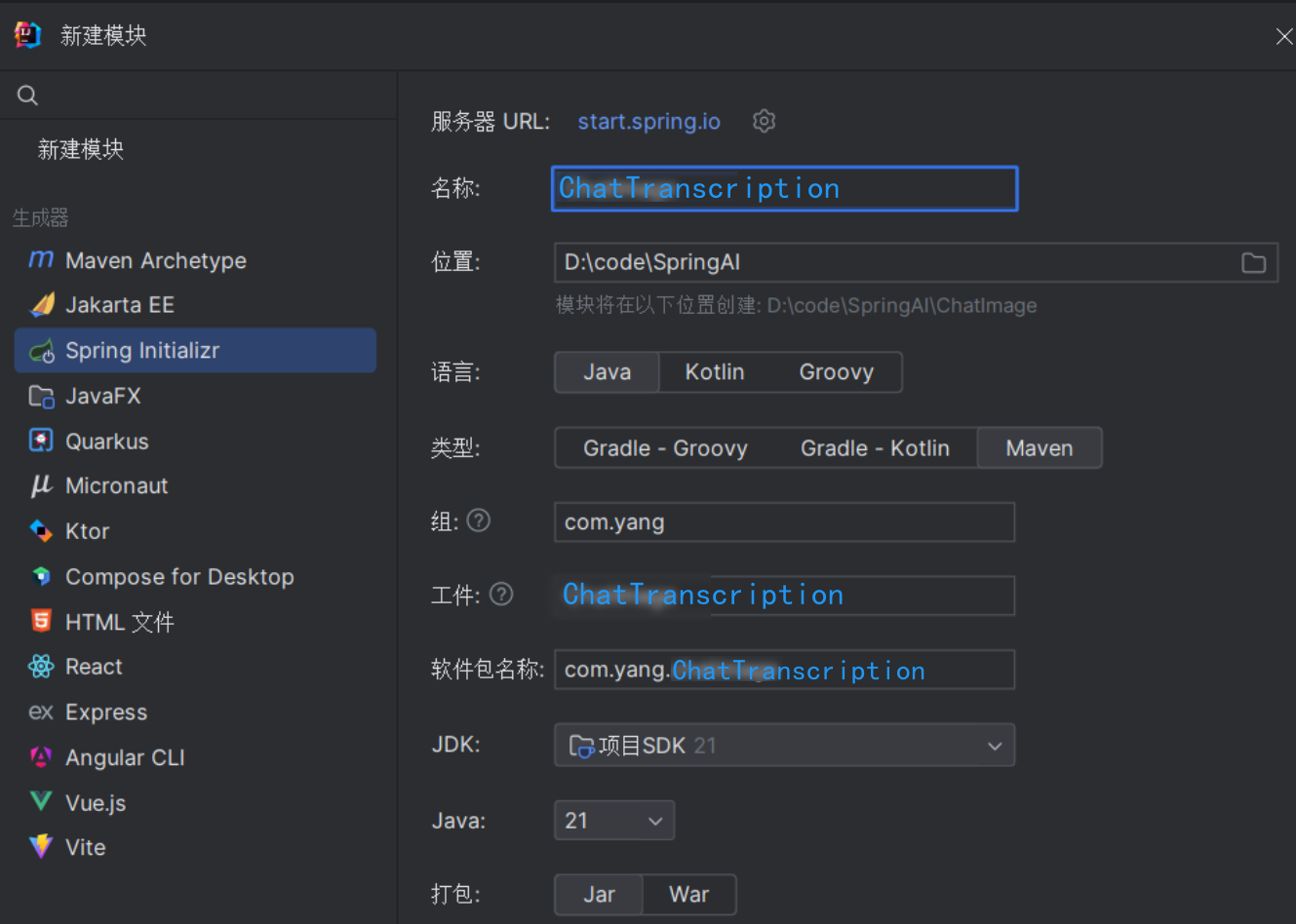This screenshot has height=924, width=1296.
Task: Select JavaFX generator label
Action: (x=102, y=396)
